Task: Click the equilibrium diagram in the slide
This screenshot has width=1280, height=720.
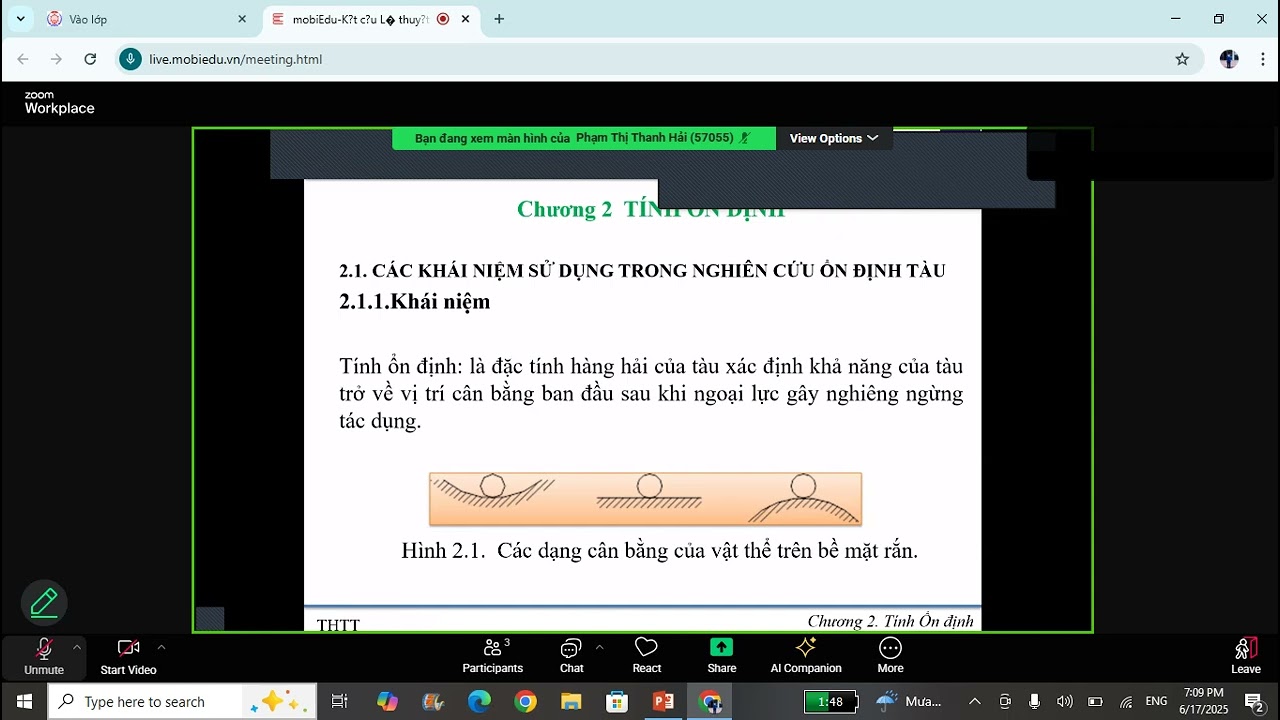Action: (x=645, y=499)
